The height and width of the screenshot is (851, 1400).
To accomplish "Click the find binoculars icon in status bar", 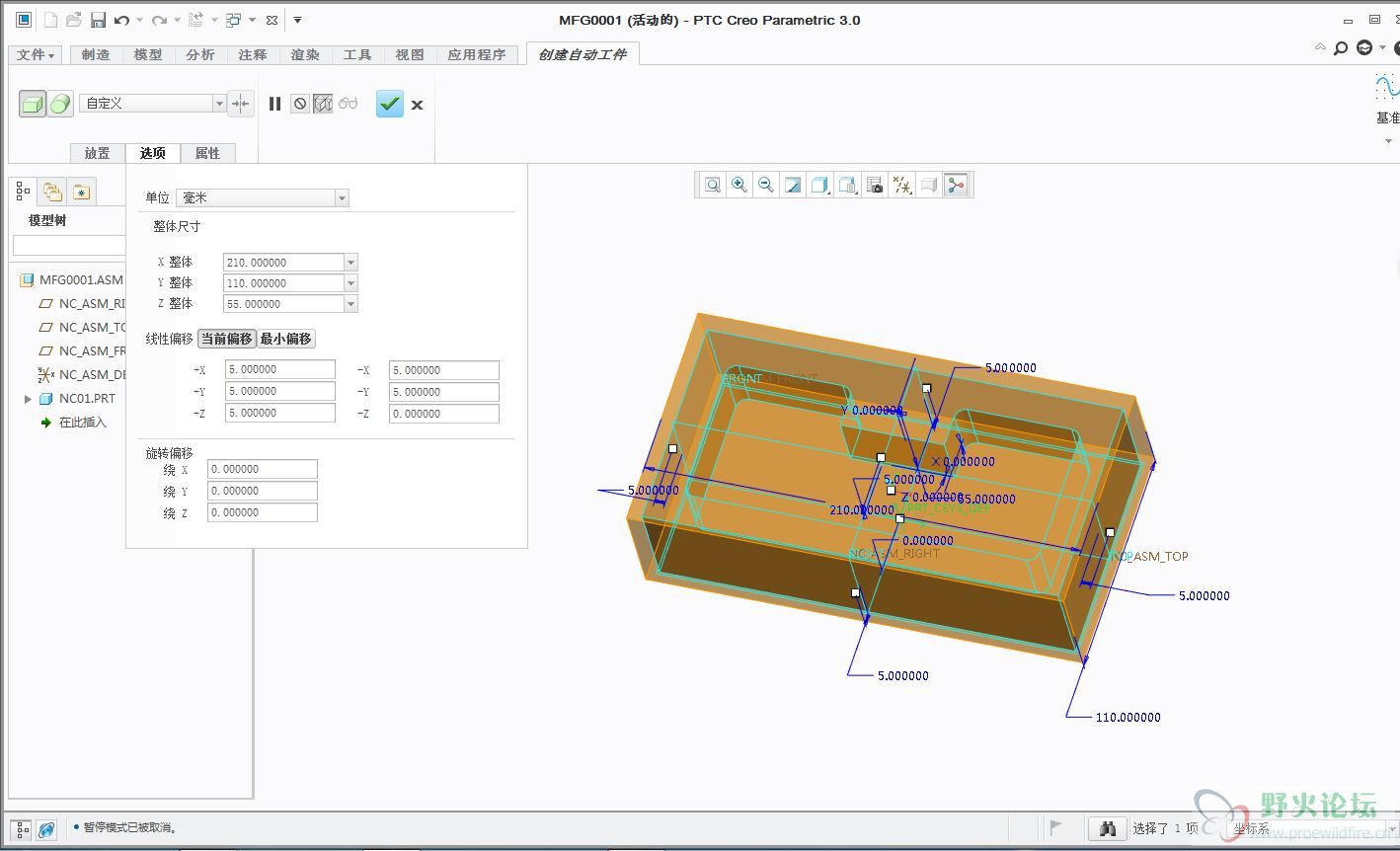I will [1108, 829].
